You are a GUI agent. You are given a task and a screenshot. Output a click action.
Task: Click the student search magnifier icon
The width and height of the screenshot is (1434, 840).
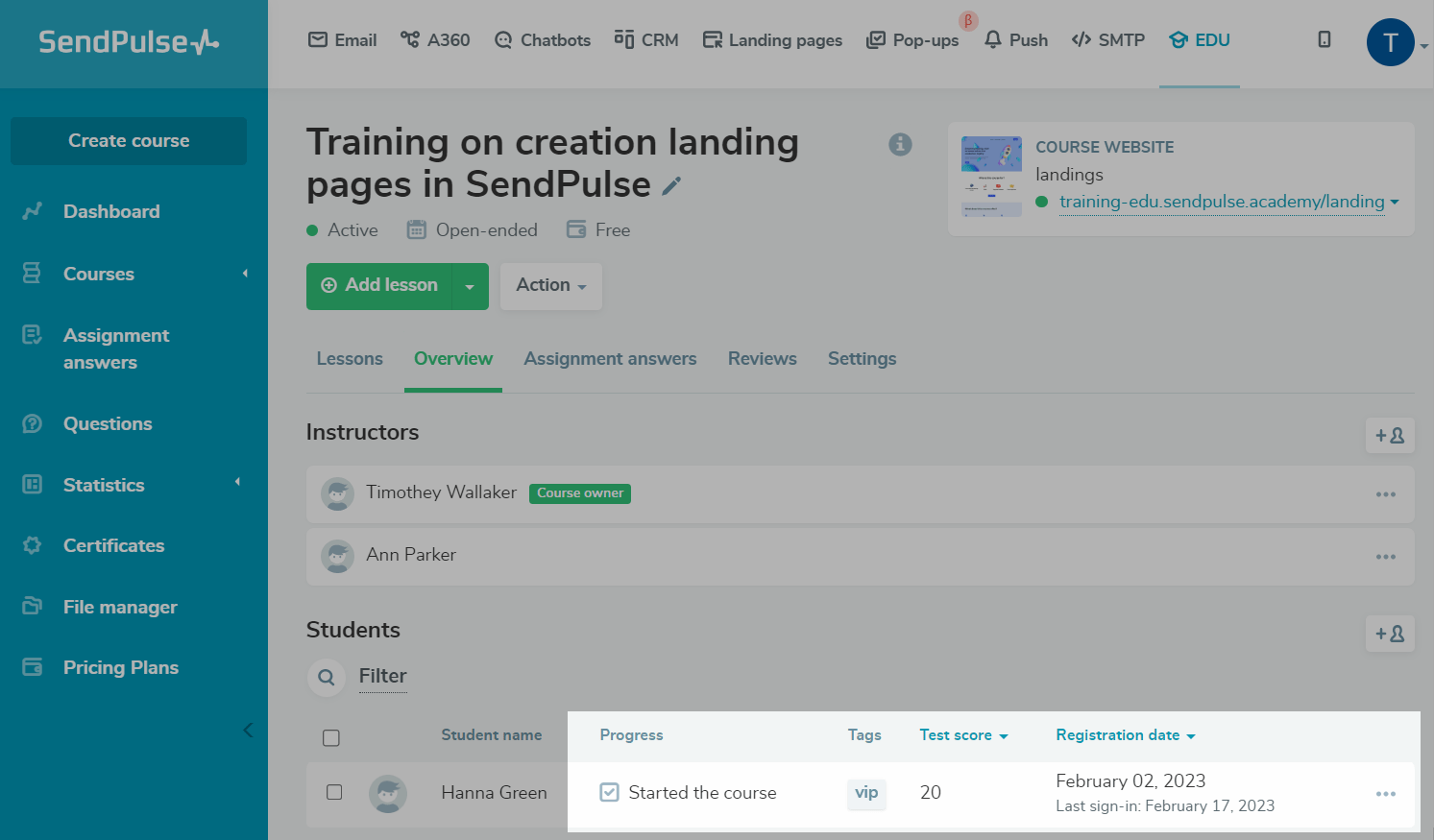tap(327, 677)
